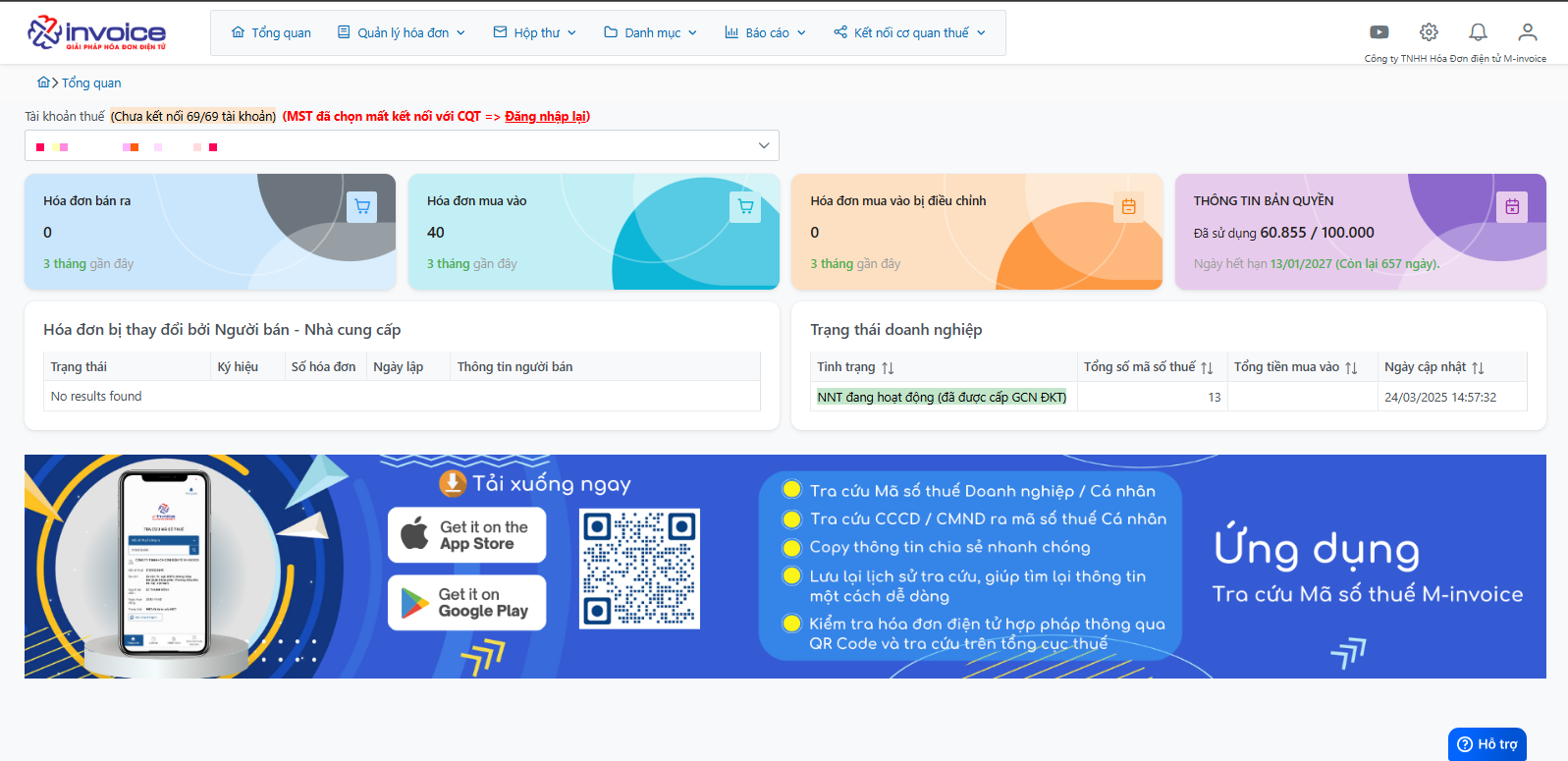This screenshot has height=761, width=1568.
Task: Click the QR code image
Action: [639, 569]
